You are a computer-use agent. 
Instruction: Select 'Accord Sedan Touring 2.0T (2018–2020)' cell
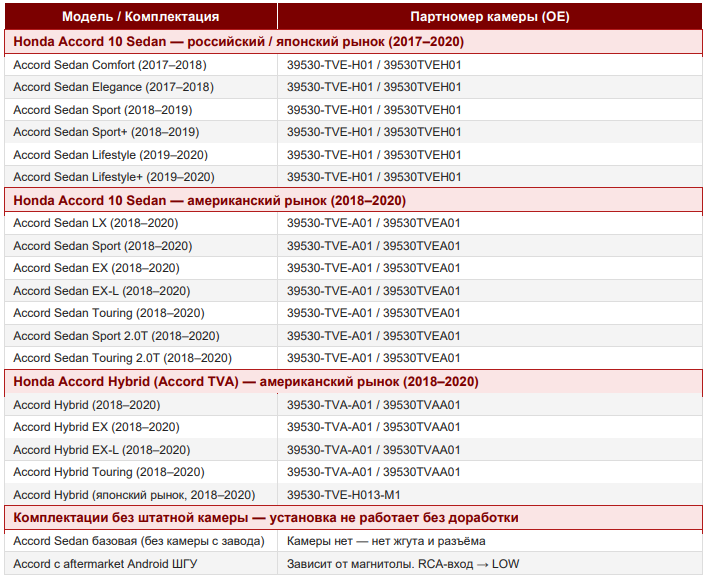(x=140, y=358)
